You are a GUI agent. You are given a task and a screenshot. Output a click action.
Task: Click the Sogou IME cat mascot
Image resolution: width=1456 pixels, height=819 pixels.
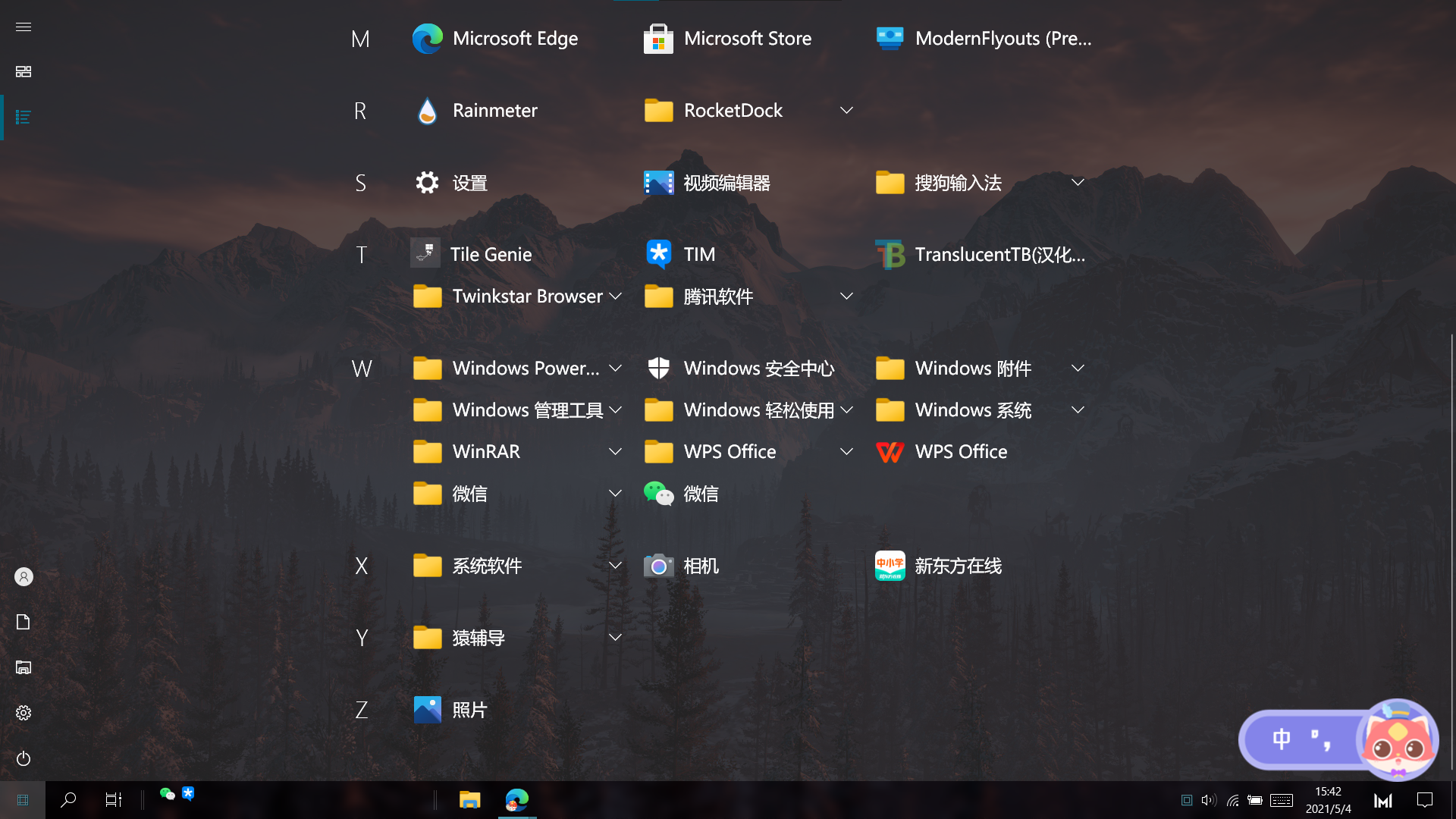(1398, 739)
